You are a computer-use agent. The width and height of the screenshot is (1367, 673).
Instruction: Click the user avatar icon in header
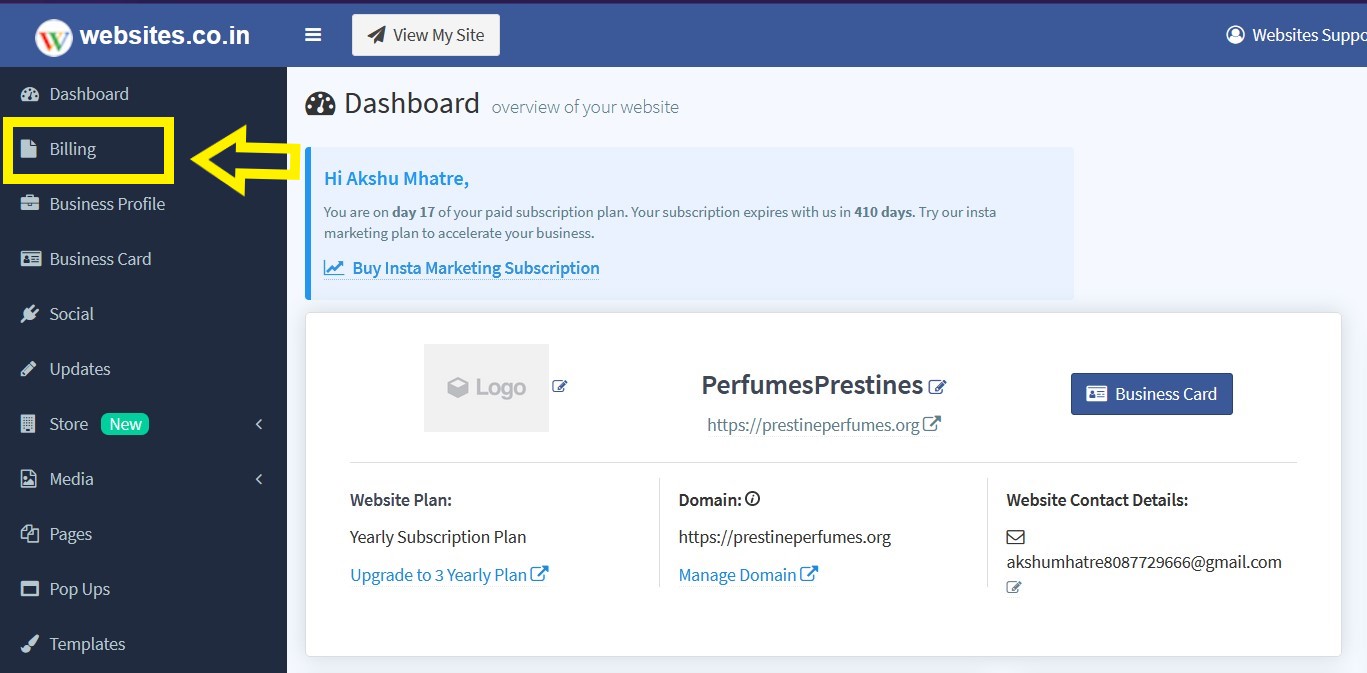point(1235,35)
